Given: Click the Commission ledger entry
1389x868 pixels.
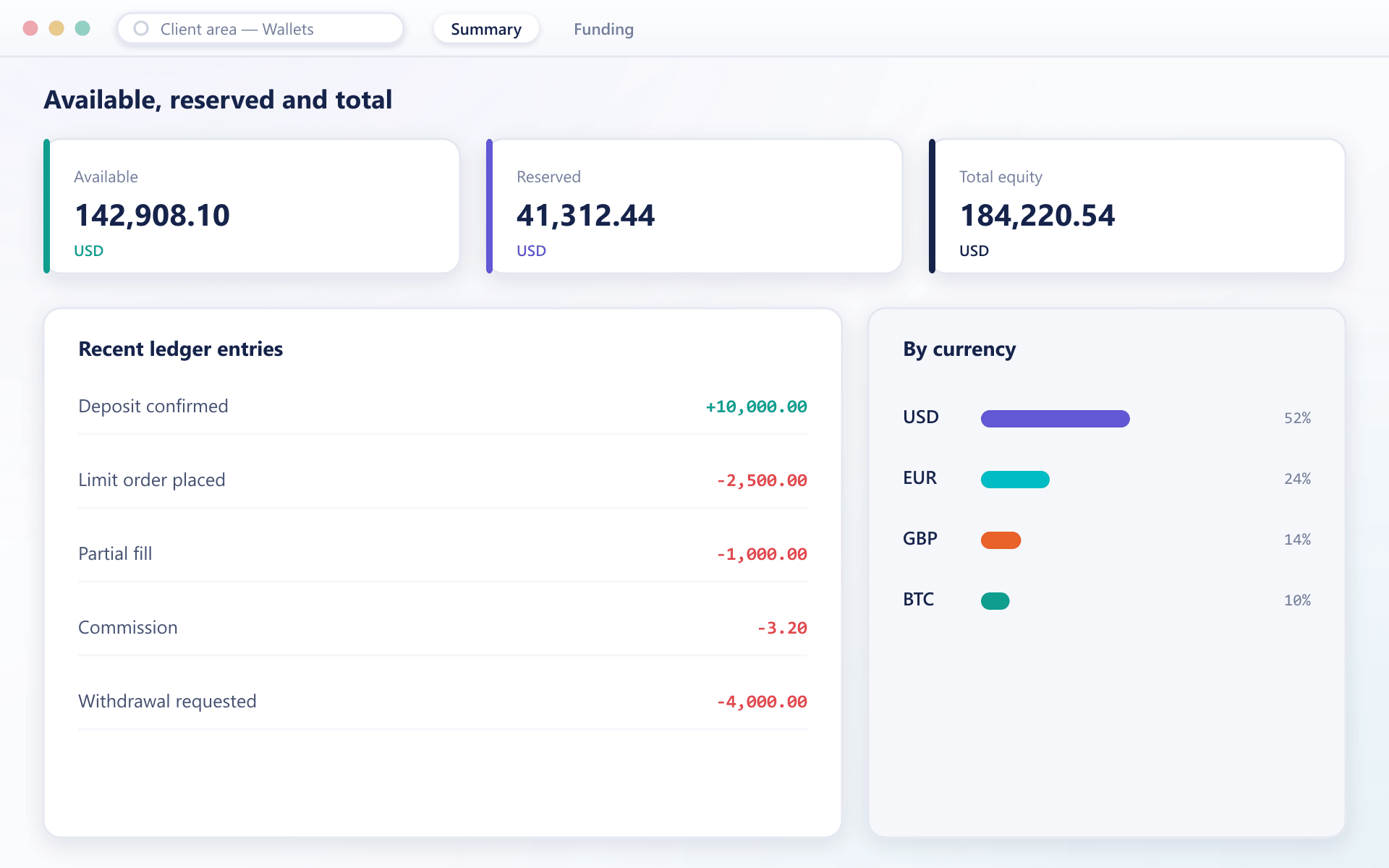Looking at the screenshot, I should tap(443, 628).
